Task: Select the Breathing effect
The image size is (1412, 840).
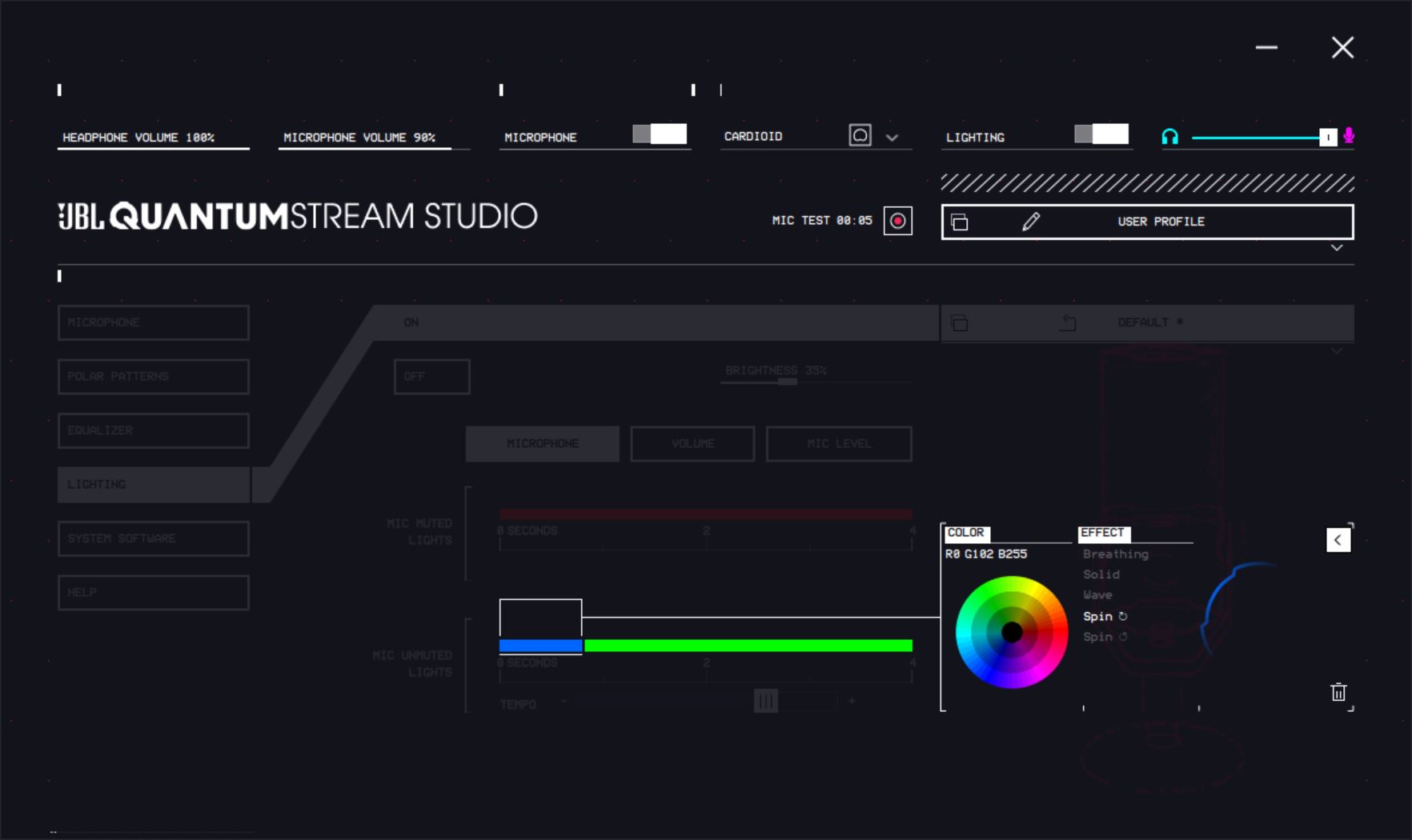Action: pos(1116,554)
